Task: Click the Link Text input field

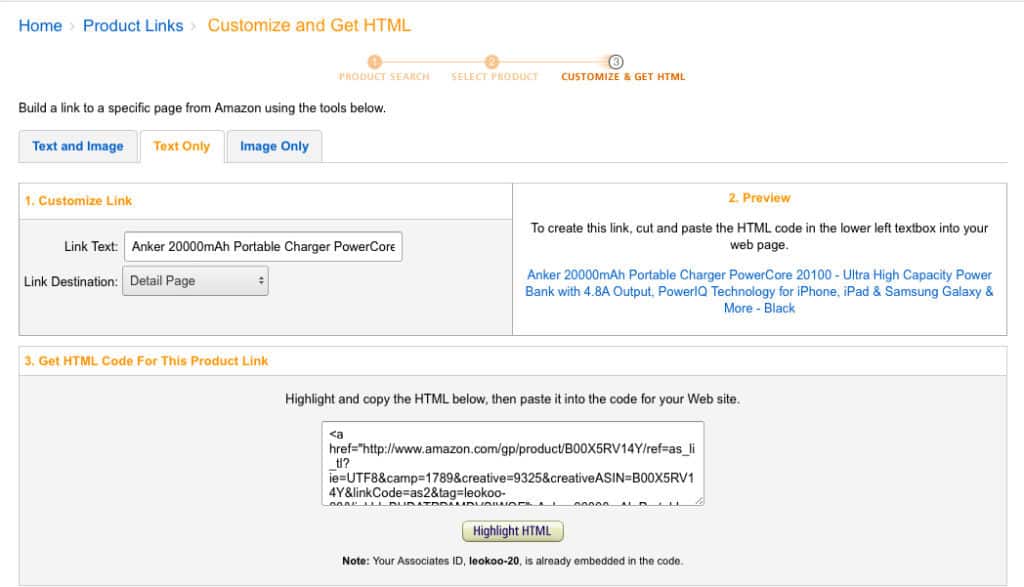Action: 263,246
